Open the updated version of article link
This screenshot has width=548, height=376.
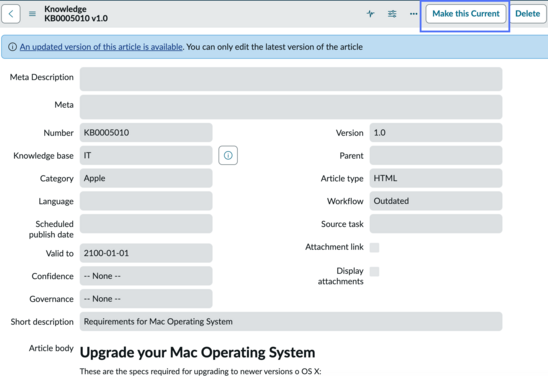point(101,47)
